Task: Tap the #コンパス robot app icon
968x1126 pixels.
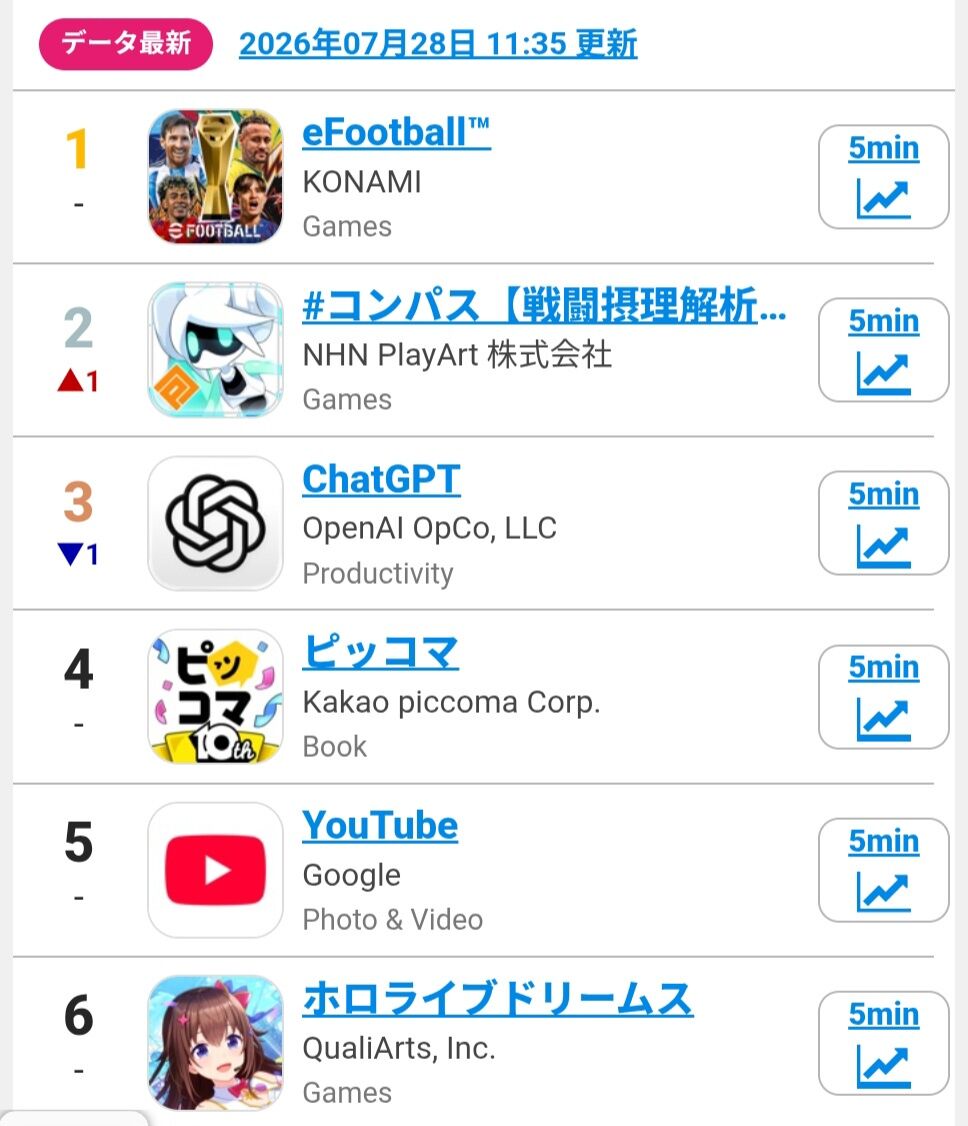Action: pyautogui.click(x=215, y=350)
